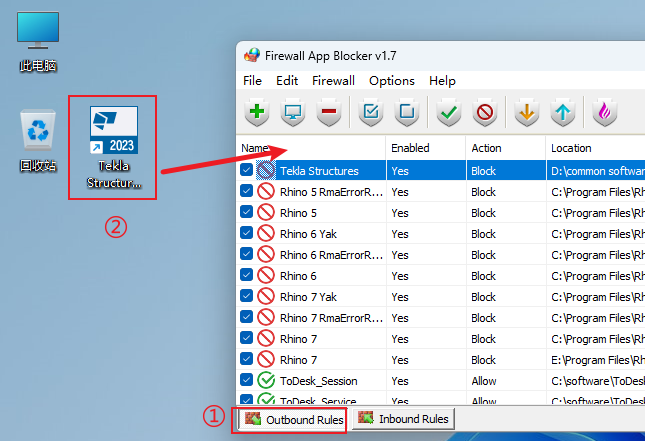Sort by the Action column header
Image resolution: width=645 pixels, height=441 pixels.
[x=506, y=148]
